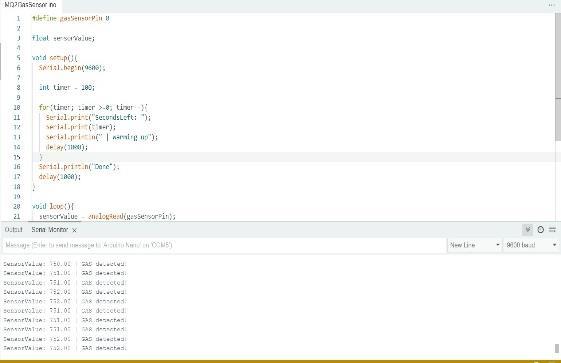Click the for loop line with timer

(93, 107)
